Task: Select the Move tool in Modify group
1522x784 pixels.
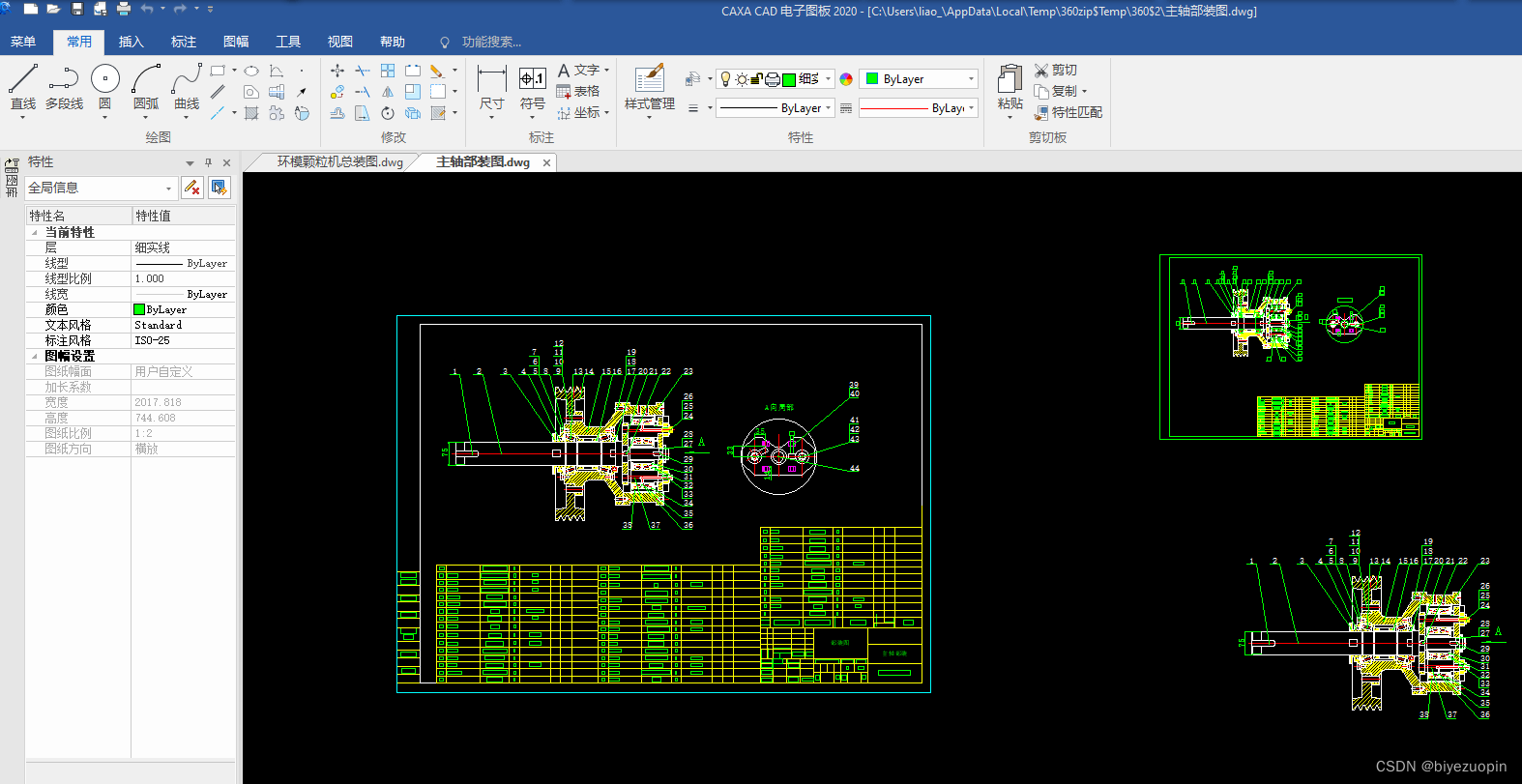Action: (337, 71)
